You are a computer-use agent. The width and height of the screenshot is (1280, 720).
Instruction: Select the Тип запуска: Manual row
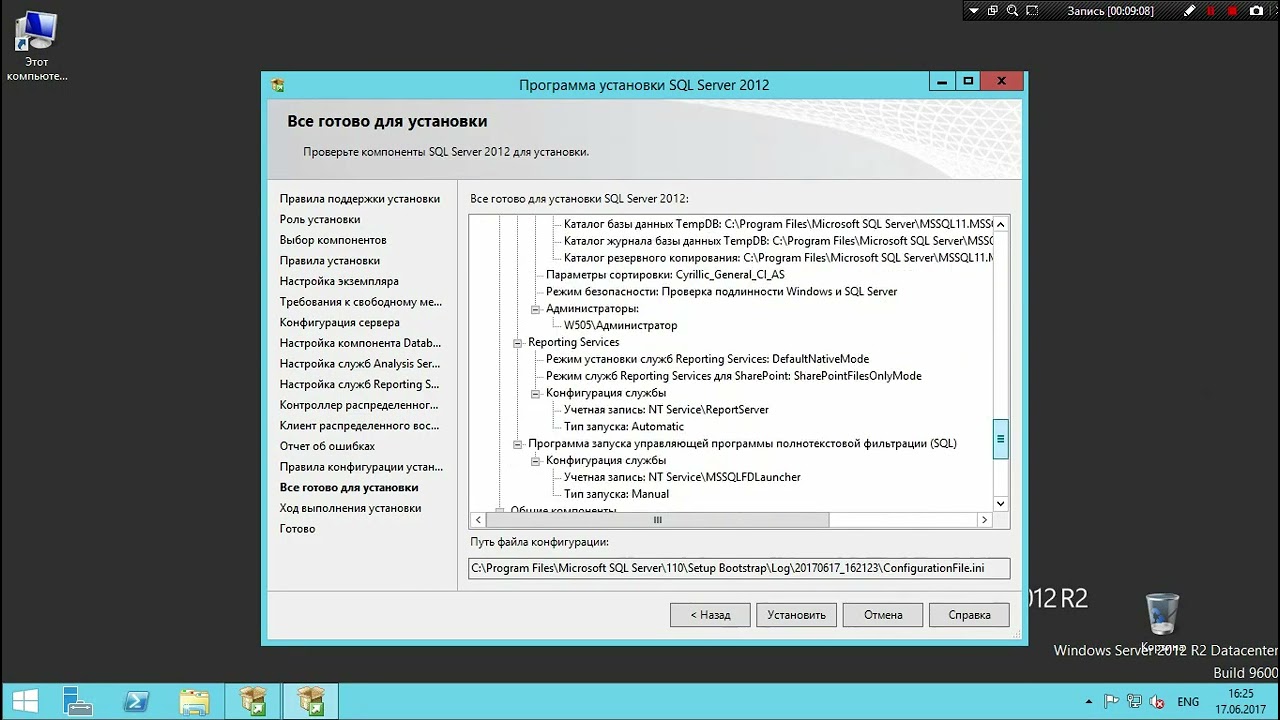tap(616, 494)
